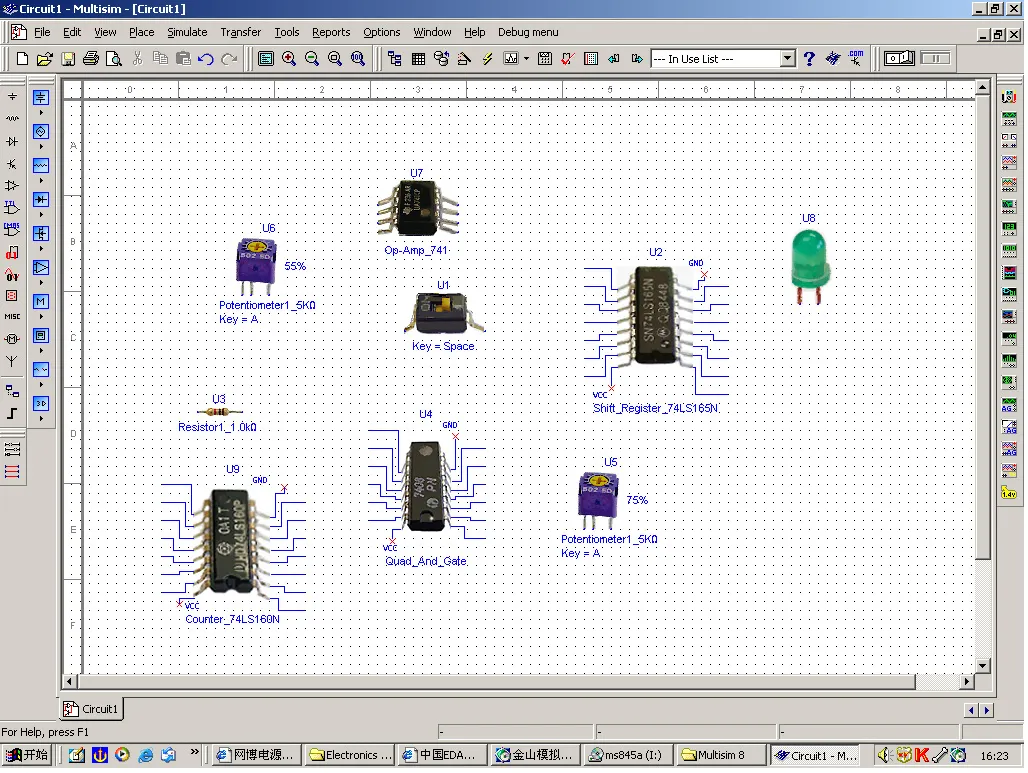Select the U6 potentiometer at 55%
This screenshot has width=1028, height=773.
point(256,266)
